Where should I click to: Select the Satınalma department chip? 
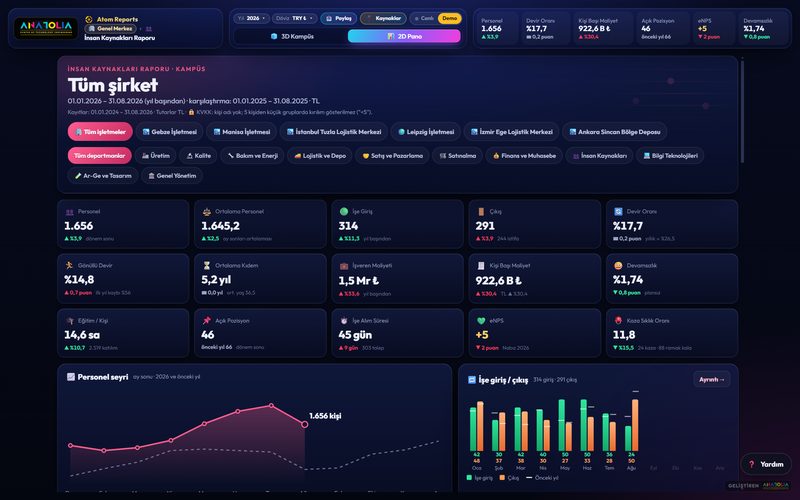tap(458, 156)
